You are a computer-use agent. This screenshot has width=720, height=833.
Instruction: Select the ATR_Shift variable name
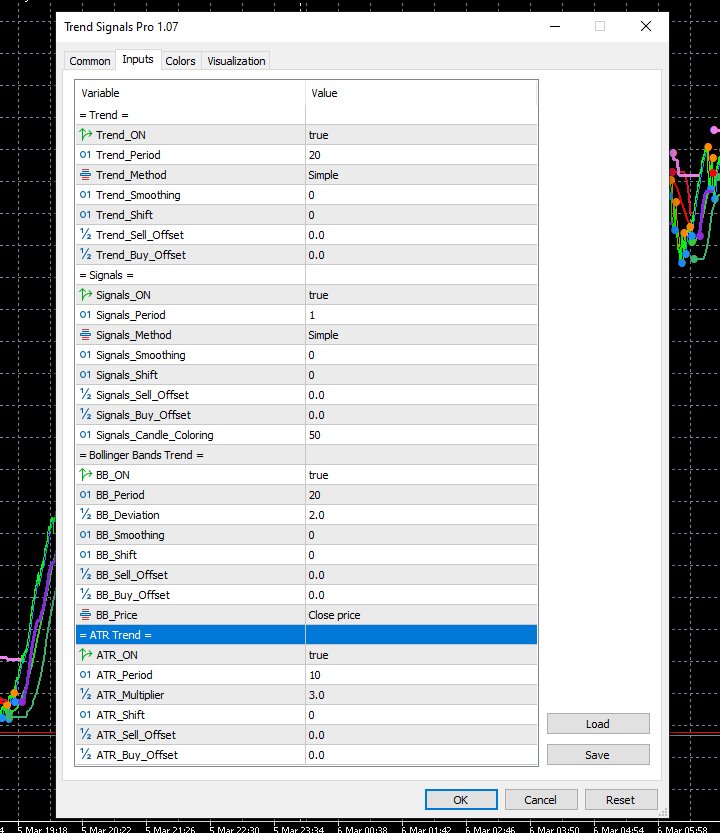(x=120, y=715)
